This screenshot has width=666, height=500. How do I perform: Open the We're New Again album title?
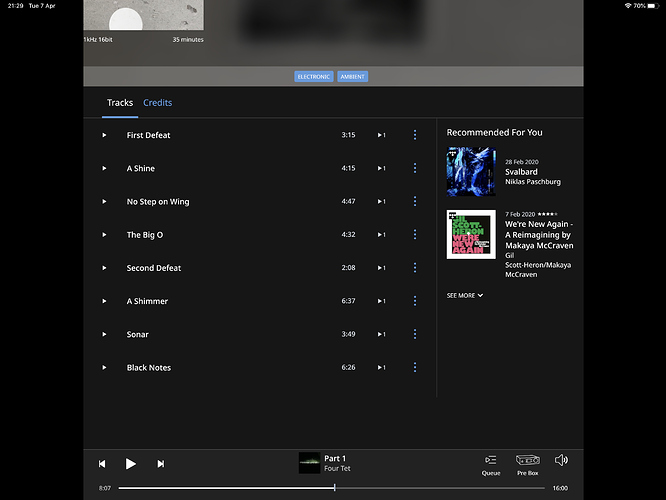coord(539,235)
